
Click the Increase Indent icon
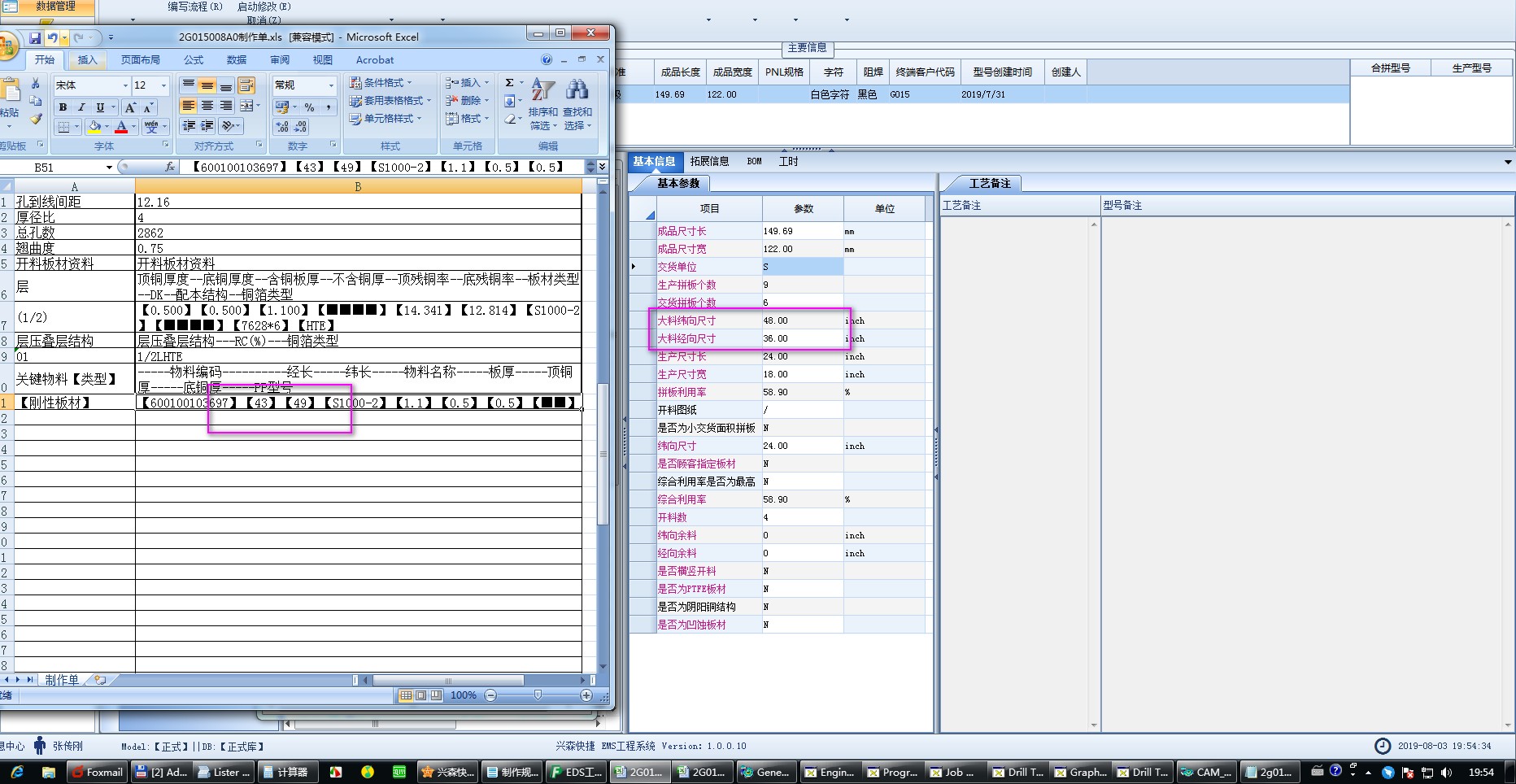207,126
